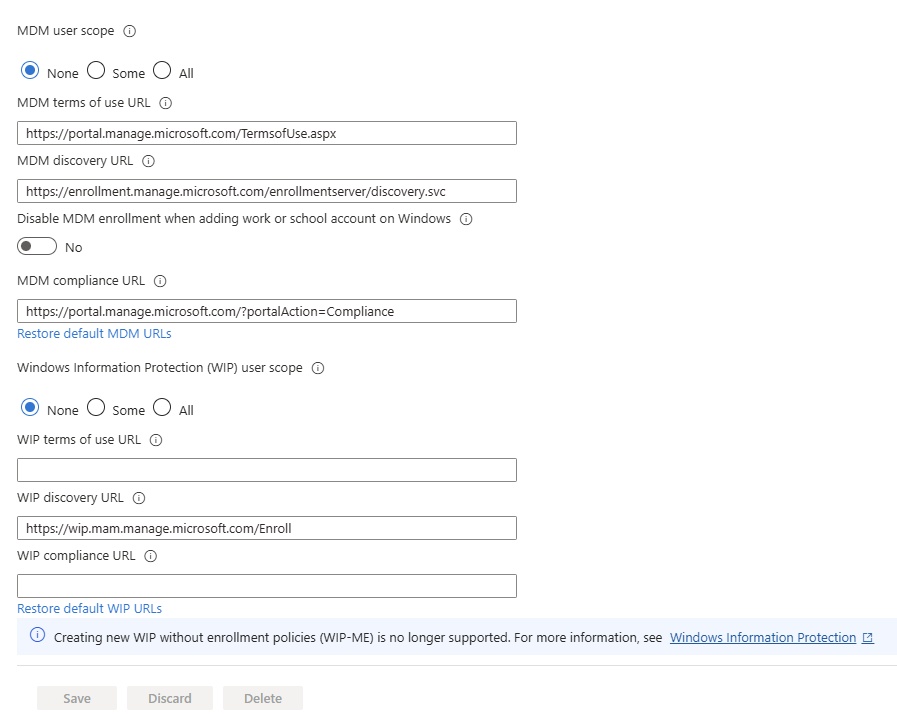Click info icon next to MDM user scope
The image size is (897, 720).
point(129,31)
